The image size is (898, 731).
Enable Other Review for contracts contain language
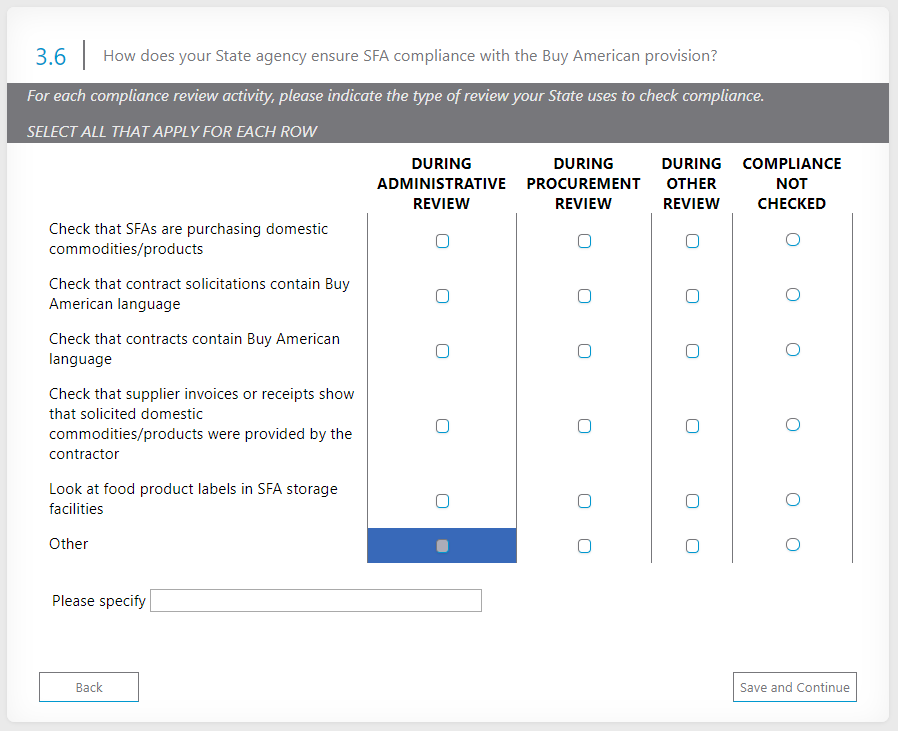[692, 351]
